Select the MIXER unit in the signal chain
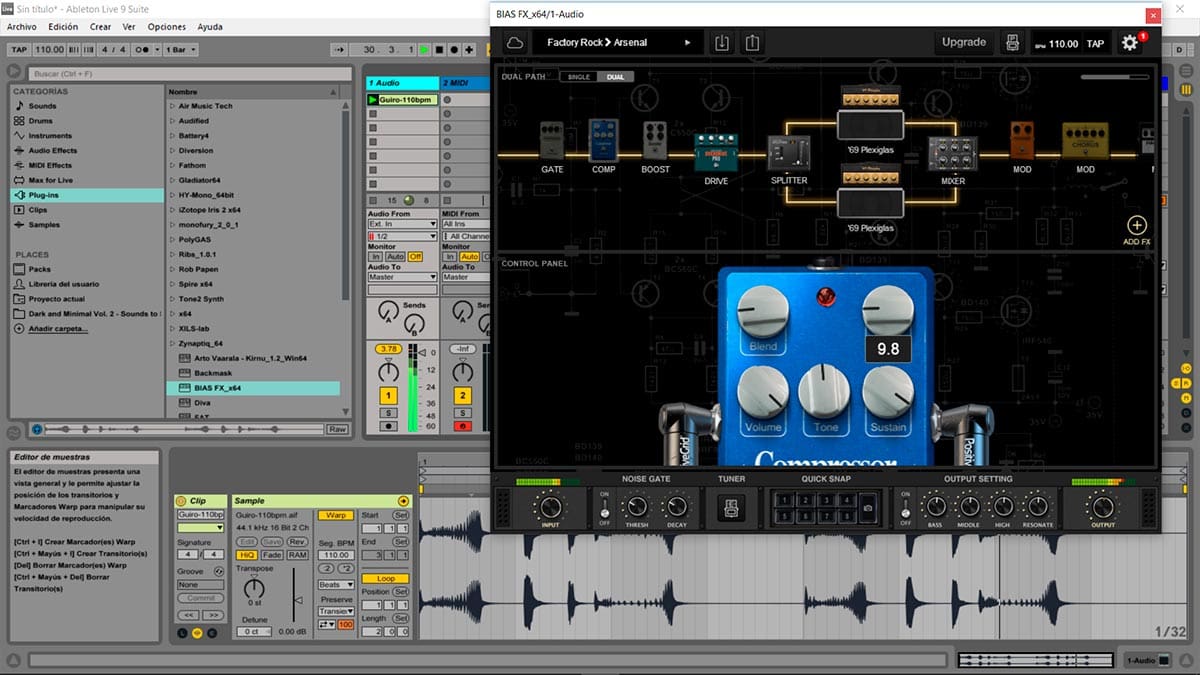 point(952,153)
